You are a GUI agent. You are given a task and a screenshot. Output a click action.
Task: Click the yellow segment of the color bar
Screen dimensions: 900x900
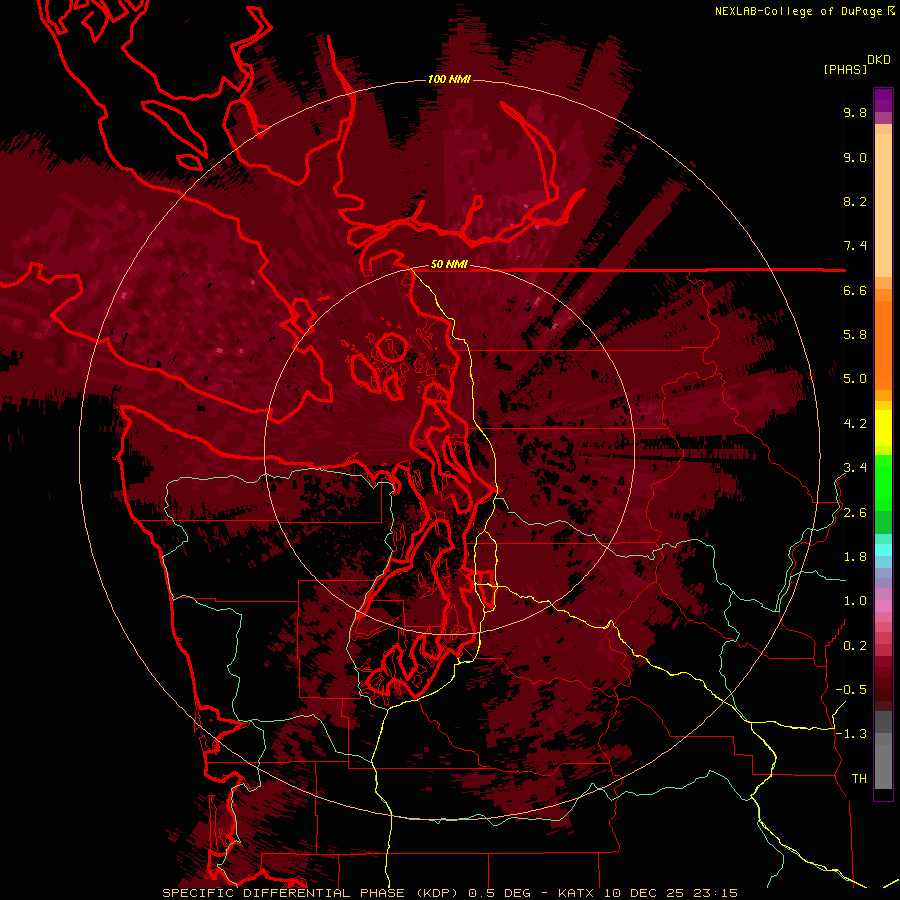pos(883,428)
